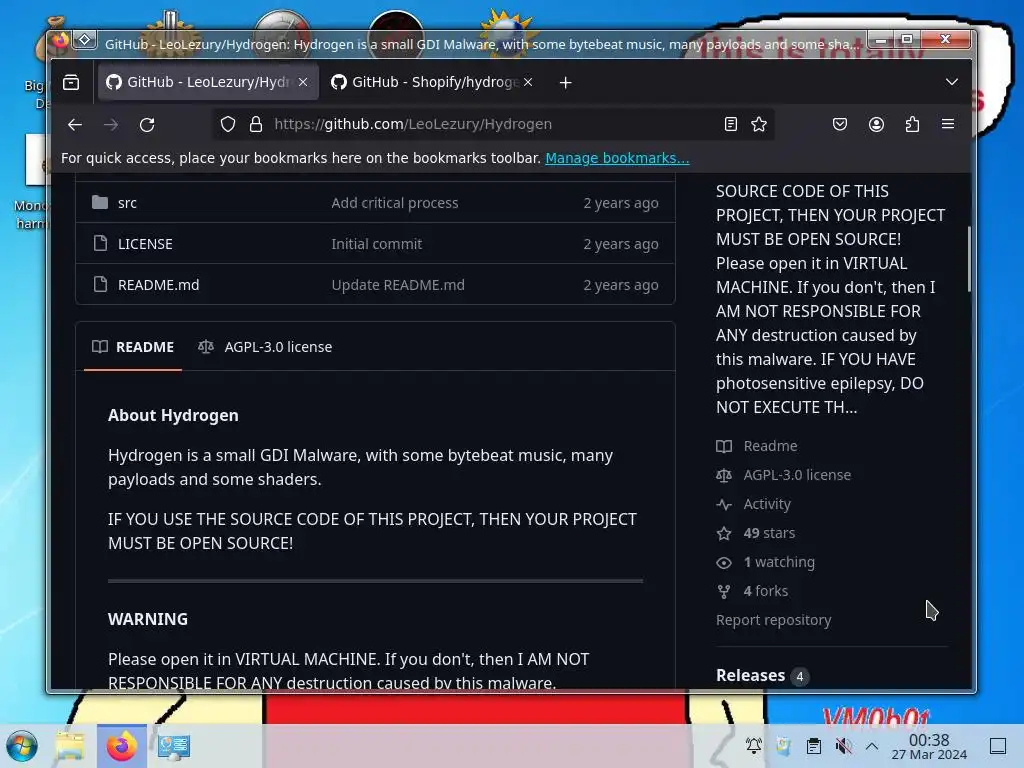
Task: Toggle the muted volume tray icon
Action: coord(844,746)
